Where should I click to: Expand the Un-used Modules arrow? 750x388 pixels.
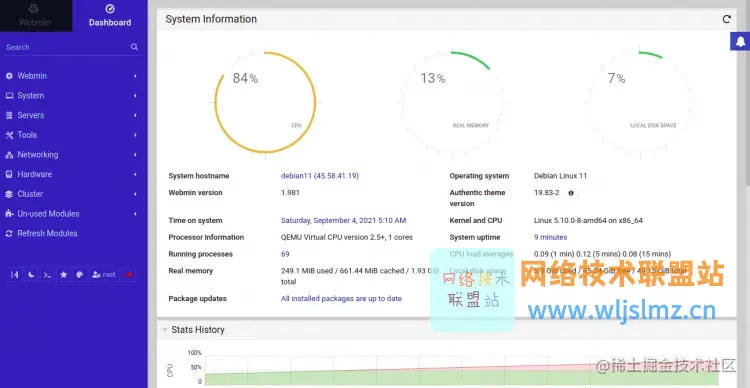(x=135, y=213)
